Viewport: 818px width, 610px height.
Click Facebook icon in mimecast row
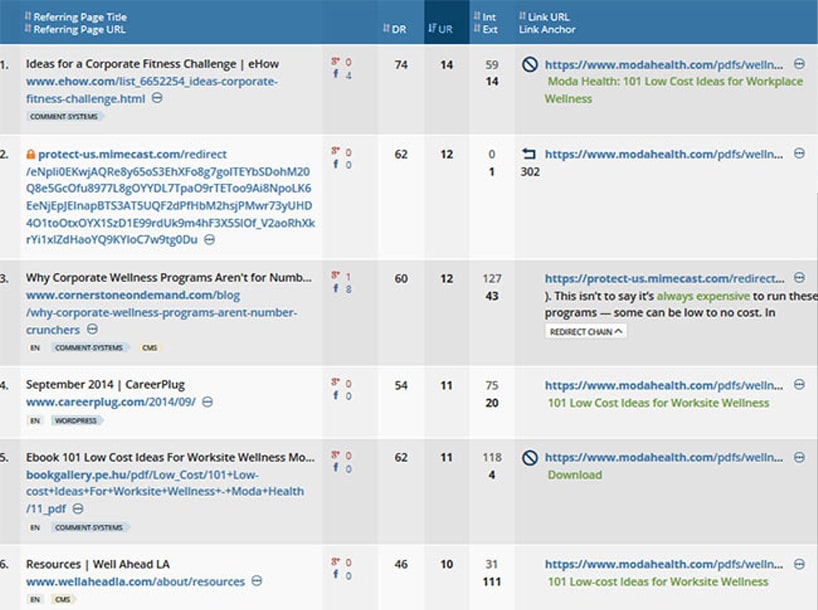click(x=335, y=164)
